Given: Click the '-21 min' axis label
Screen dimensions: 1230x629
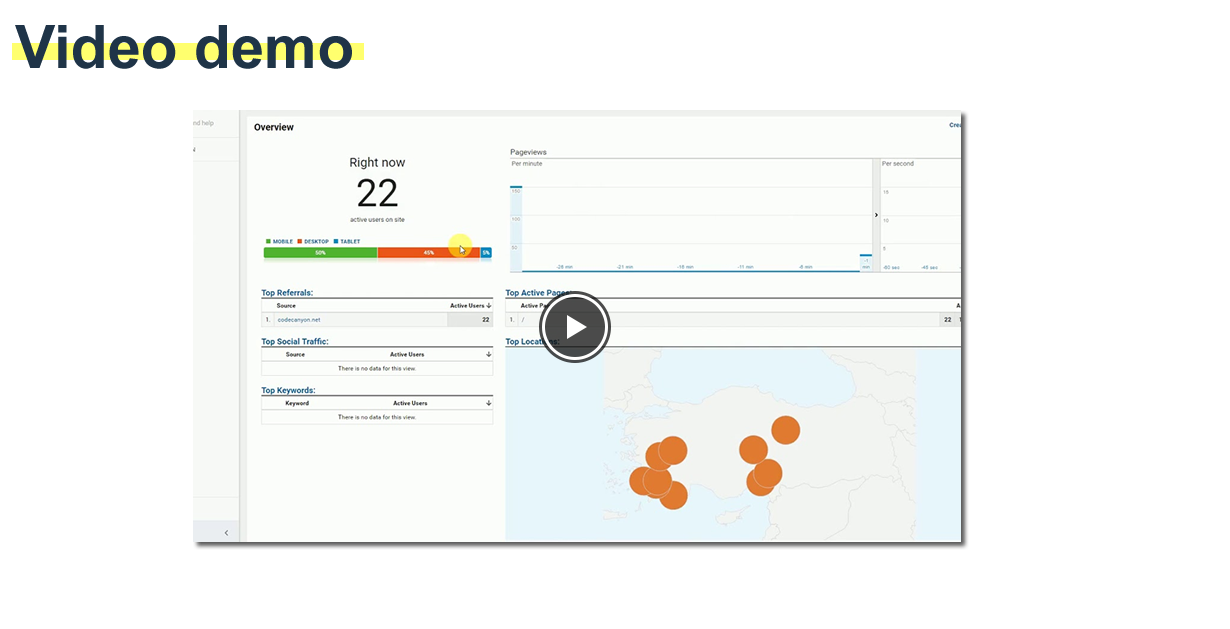Looking at the screenshot, I should [625, 267].
